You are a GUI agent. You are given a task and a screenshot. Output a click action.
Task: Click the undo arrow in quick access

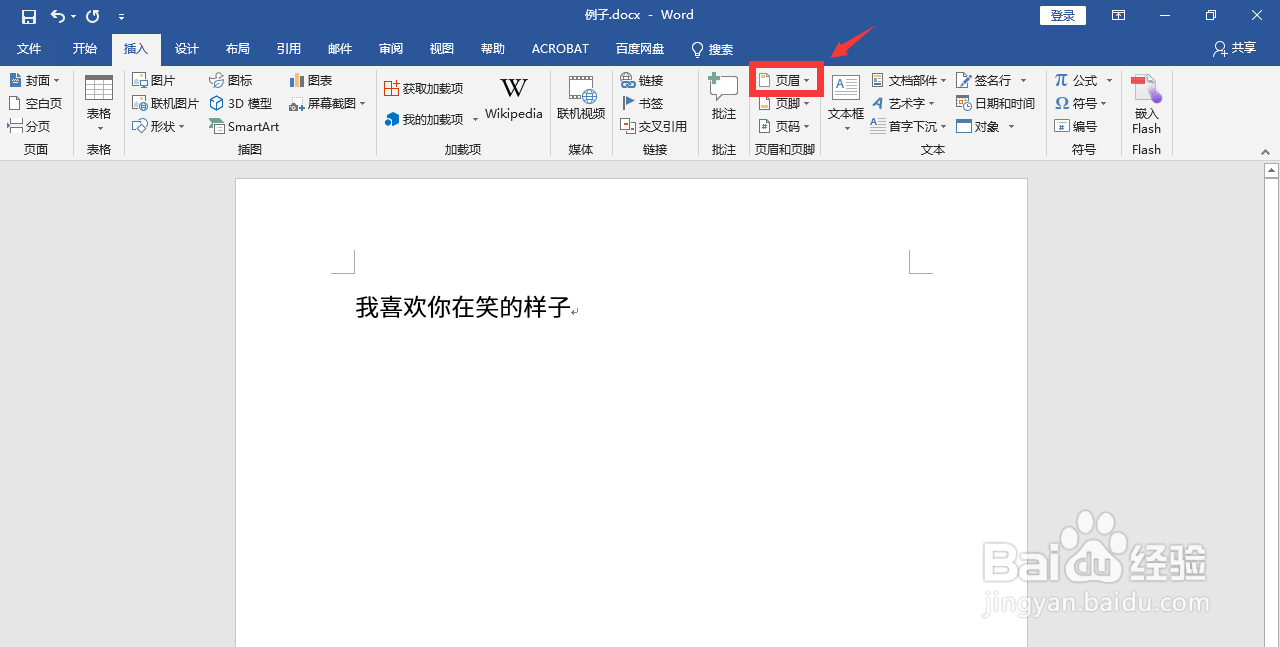coord(57,14)
